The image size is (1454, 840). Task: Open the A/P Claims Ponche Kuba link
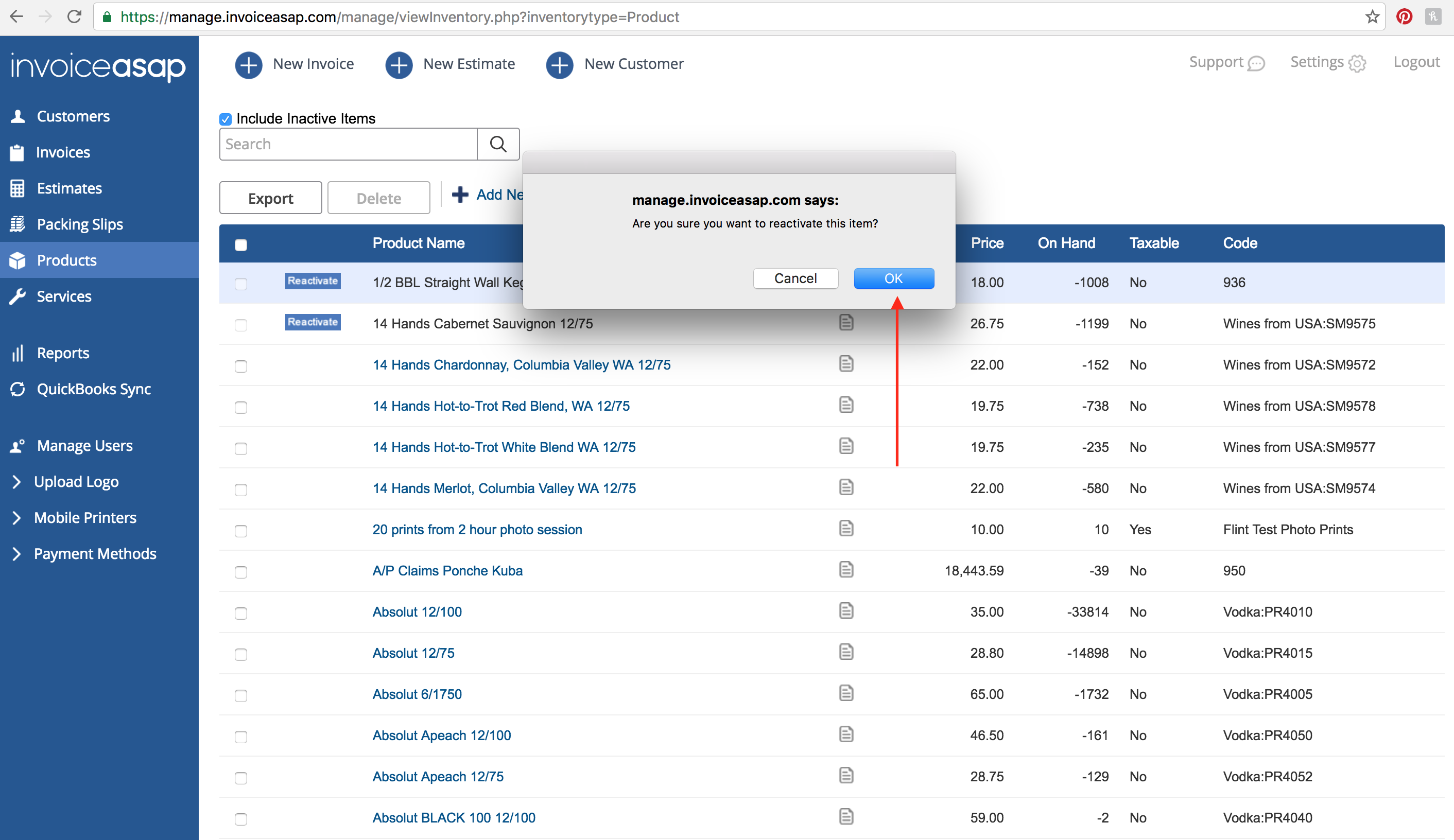pos(447,571)
